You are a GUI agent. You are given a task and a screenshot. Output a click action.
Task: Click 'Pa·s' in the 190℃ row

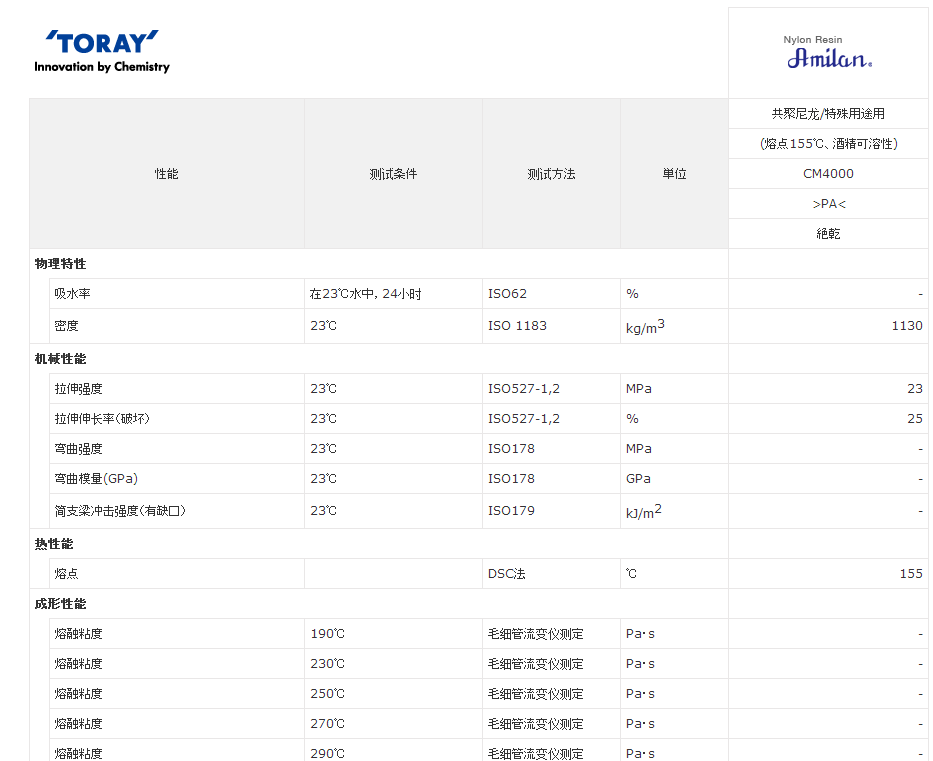(x=640, y=634)
